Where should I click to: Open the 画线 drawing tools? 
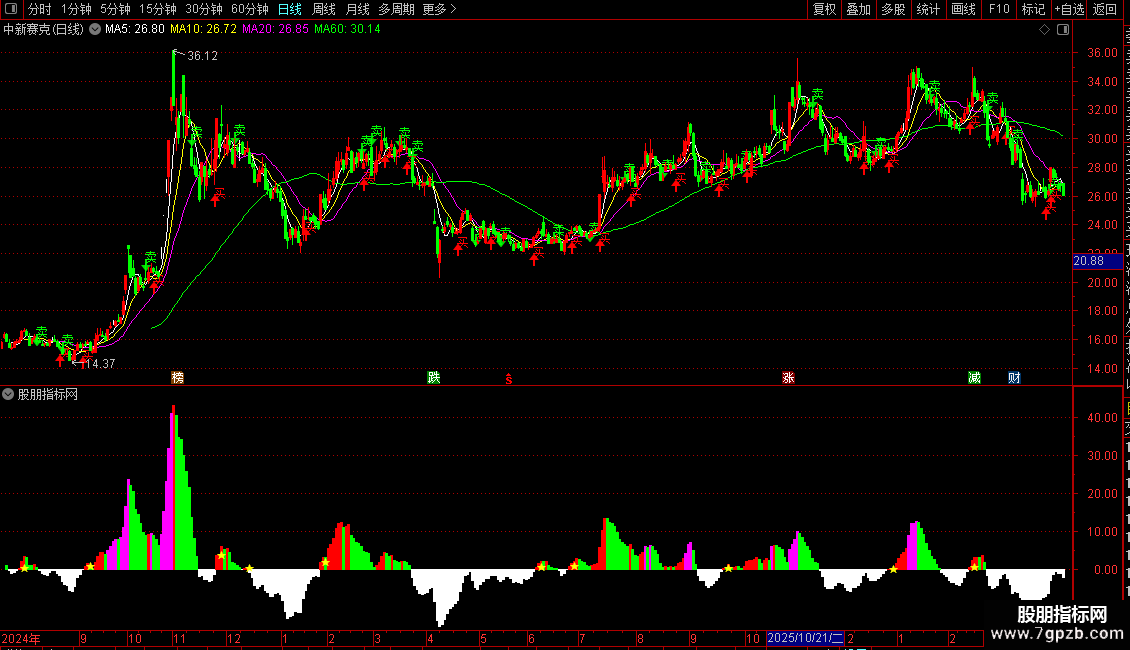click(964, 9)
